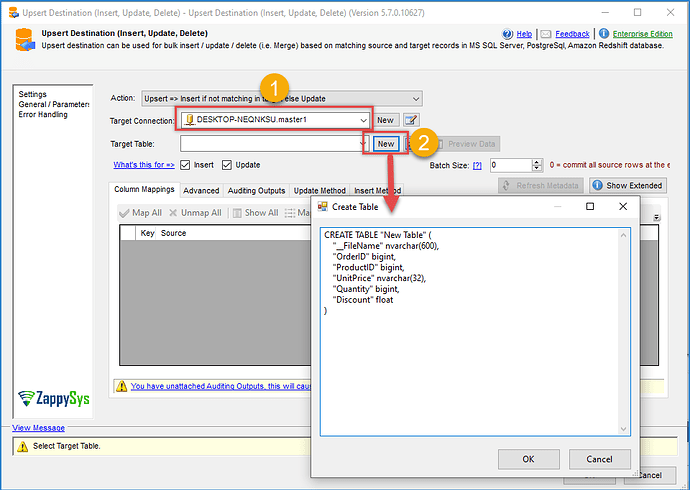Click Unmap All toolbar button
Image resolution: width=690 pixels, height=490 pixels.
point(195,213)
